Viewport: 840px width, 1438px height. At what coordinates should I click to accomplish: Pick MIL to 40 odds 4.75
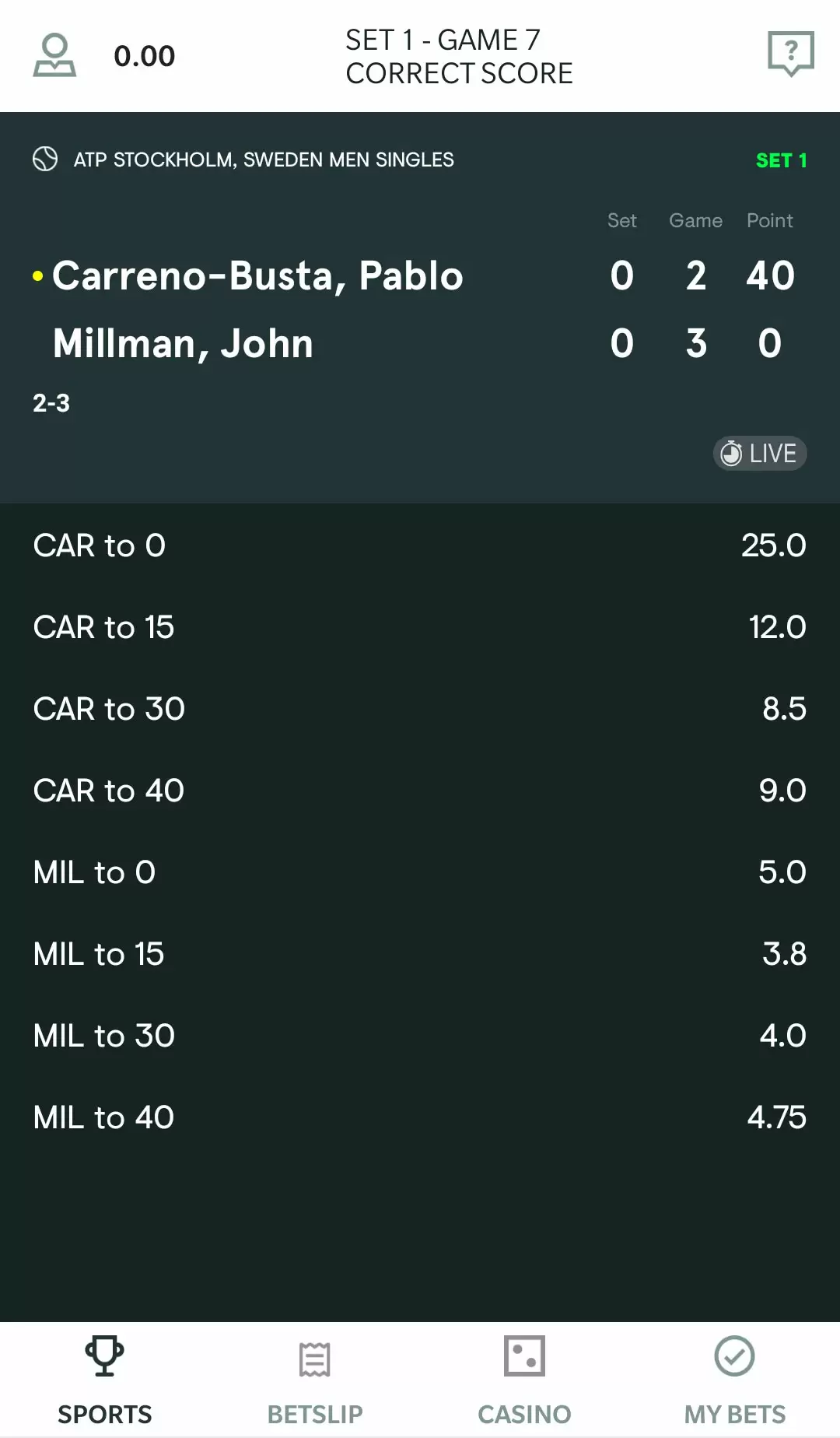[420, 1117]
